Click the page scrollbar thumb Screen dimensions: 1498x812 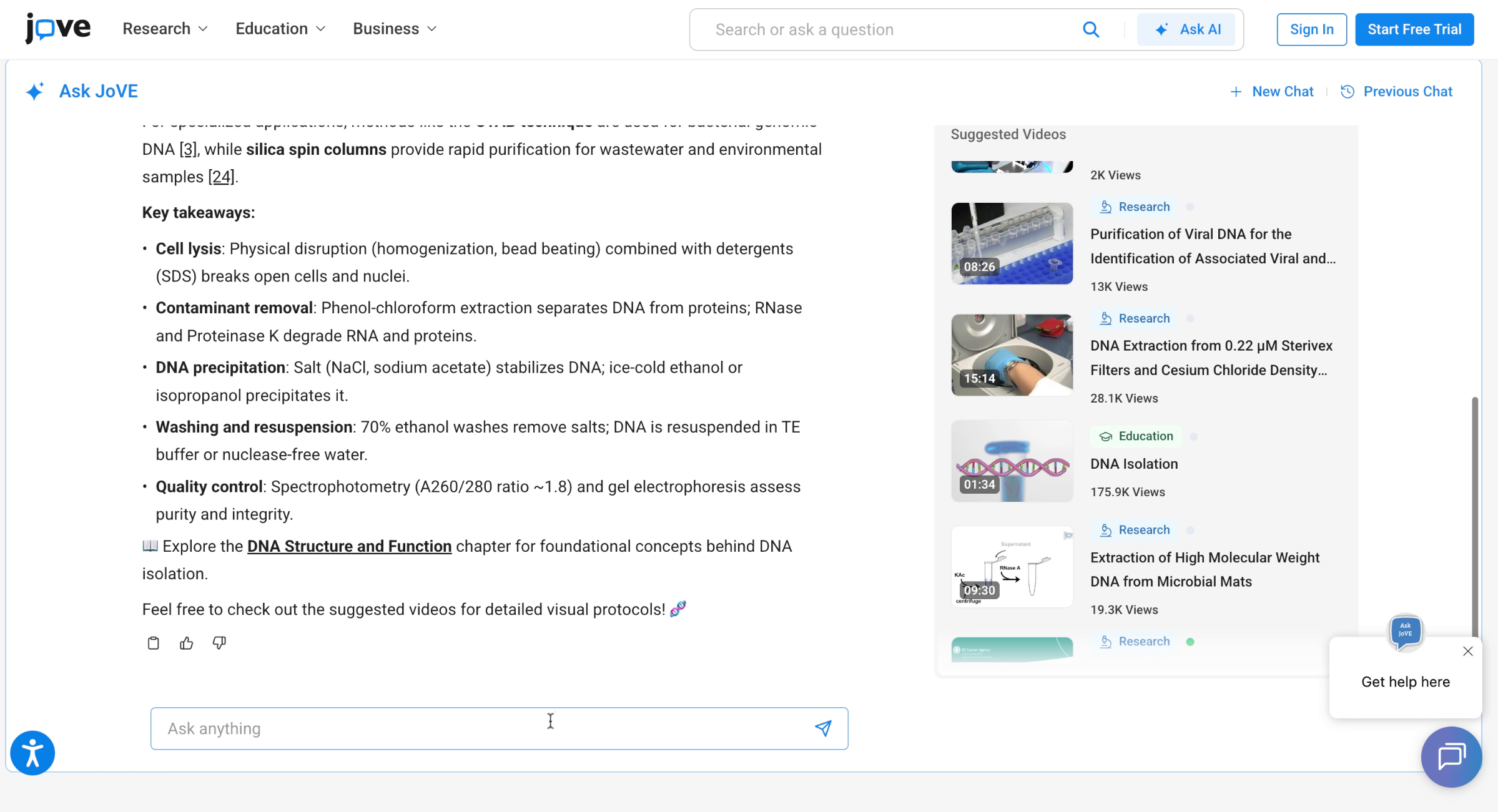tap(1475, 518)
